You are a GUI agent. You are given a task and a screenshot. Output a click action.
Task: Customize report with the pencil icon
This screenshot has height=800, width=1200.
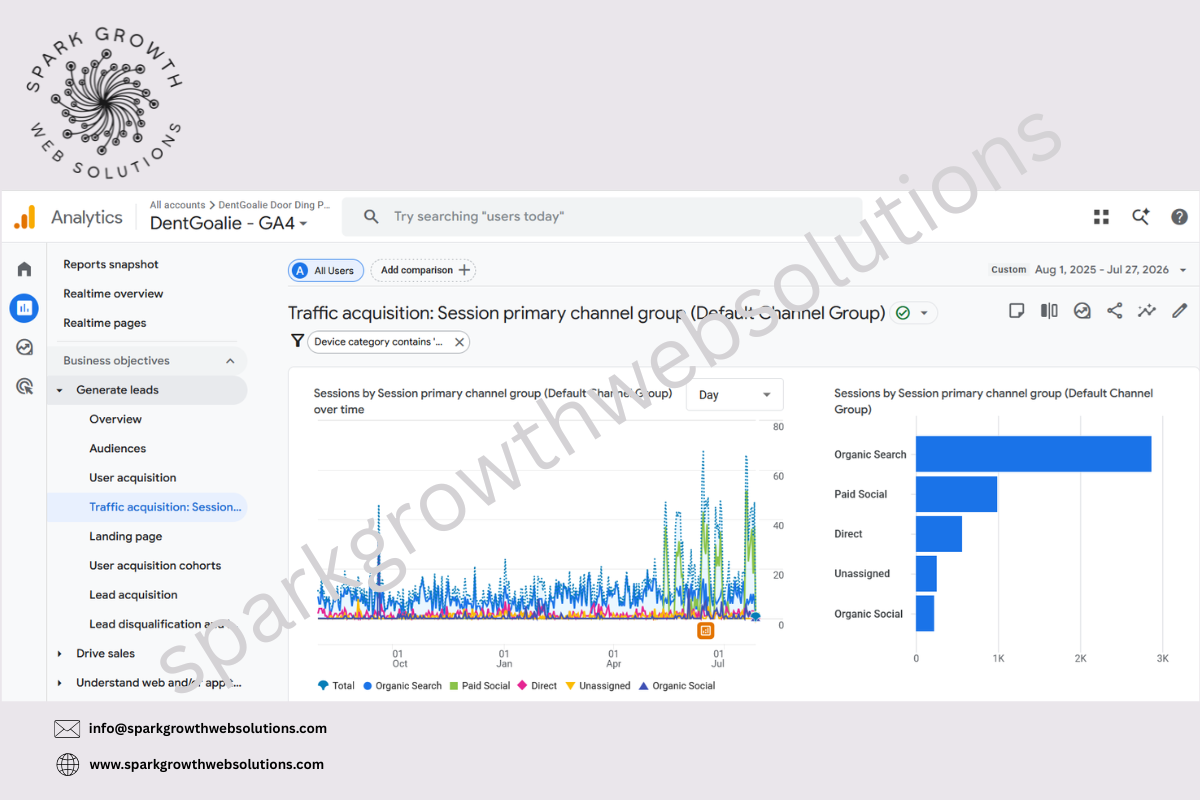coord(1179,311)
